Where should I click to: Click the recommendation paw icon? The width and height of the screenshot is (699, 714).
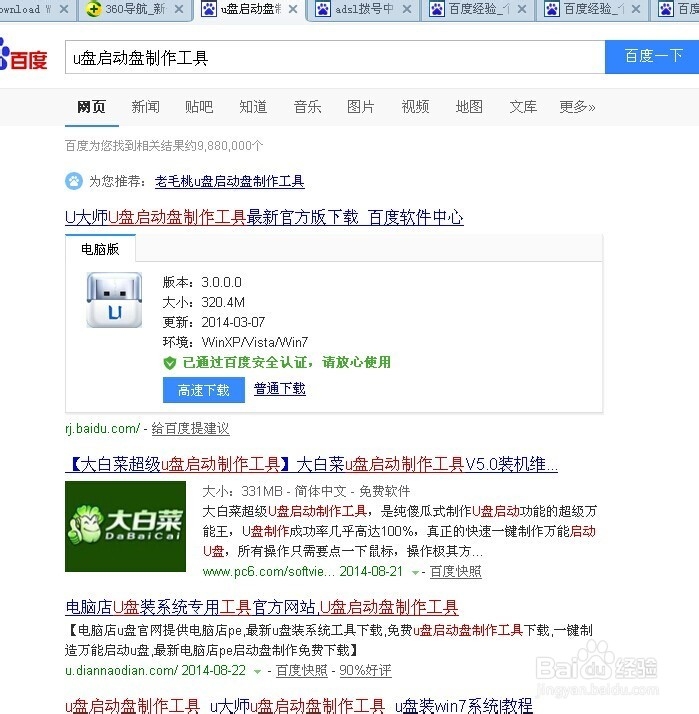pos(74,181)
